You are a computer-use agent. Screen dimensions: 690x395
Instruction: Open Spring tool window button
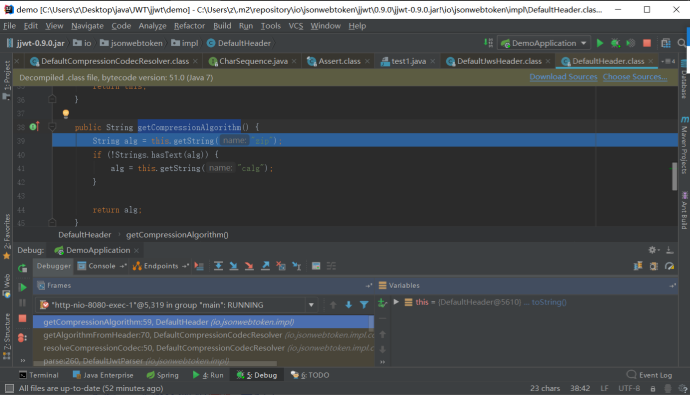click(162, 375)
